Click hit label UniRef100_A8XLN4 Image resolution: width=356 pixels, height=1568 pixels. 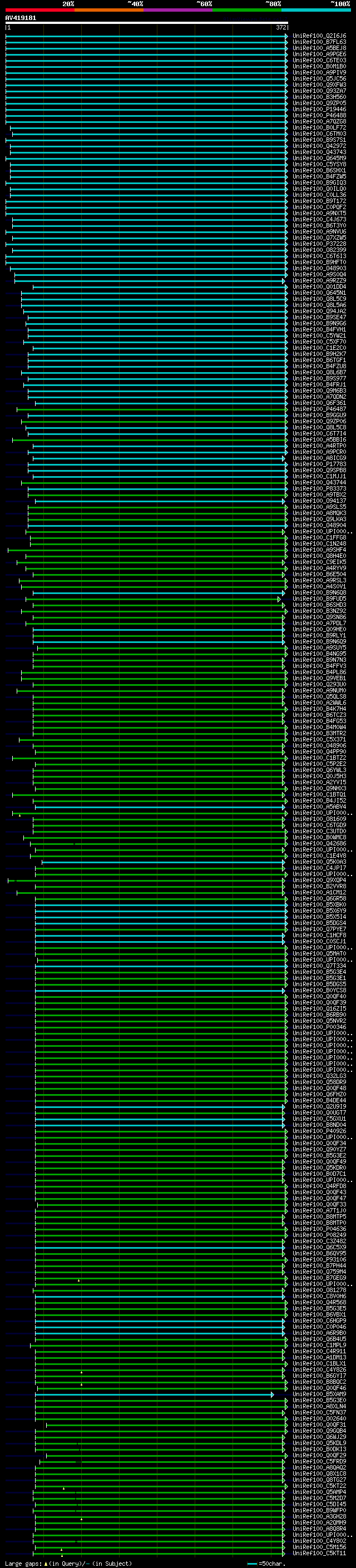pos(319,1406)
